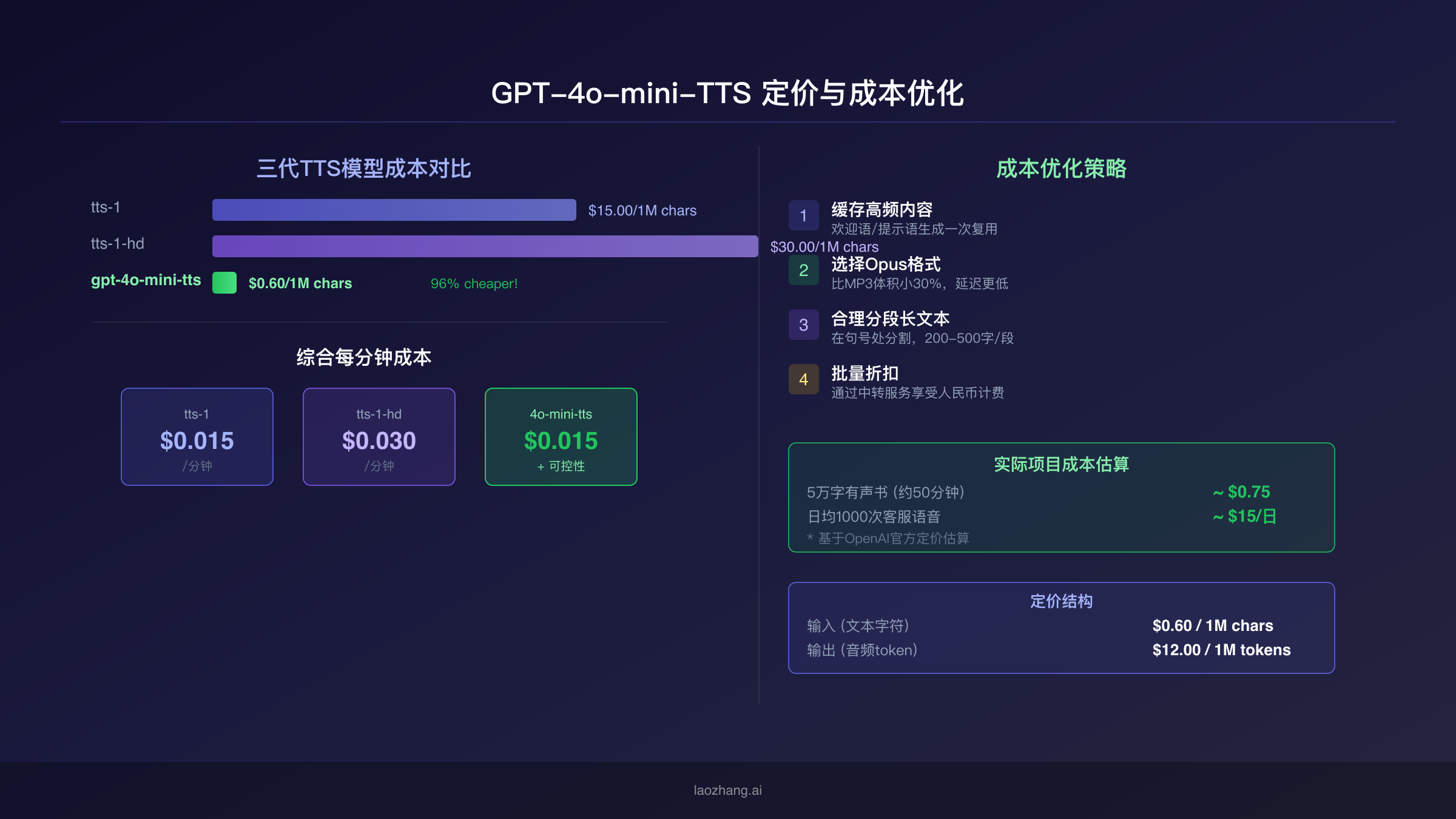Click the number 3 strategy badge
This screenshot has height=819, width=1456.
(x=803, y=325)
